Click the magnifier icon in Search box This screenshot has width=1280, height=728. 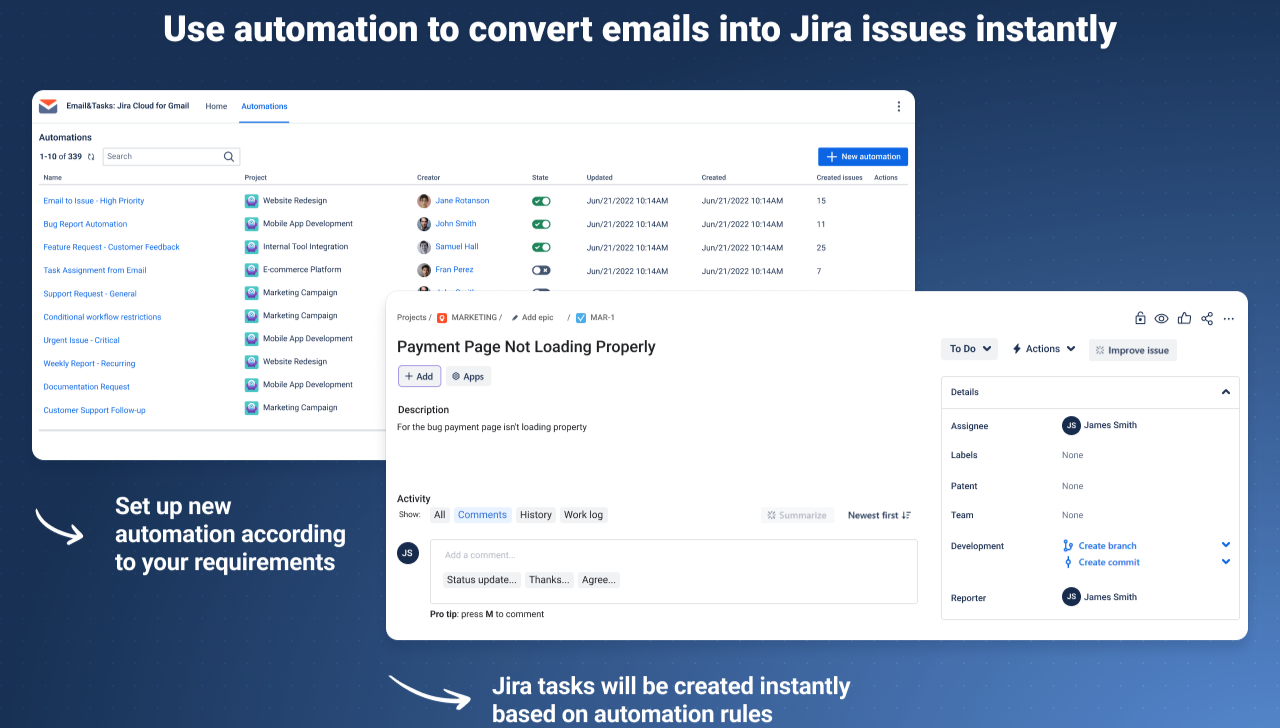pos(229,157)
